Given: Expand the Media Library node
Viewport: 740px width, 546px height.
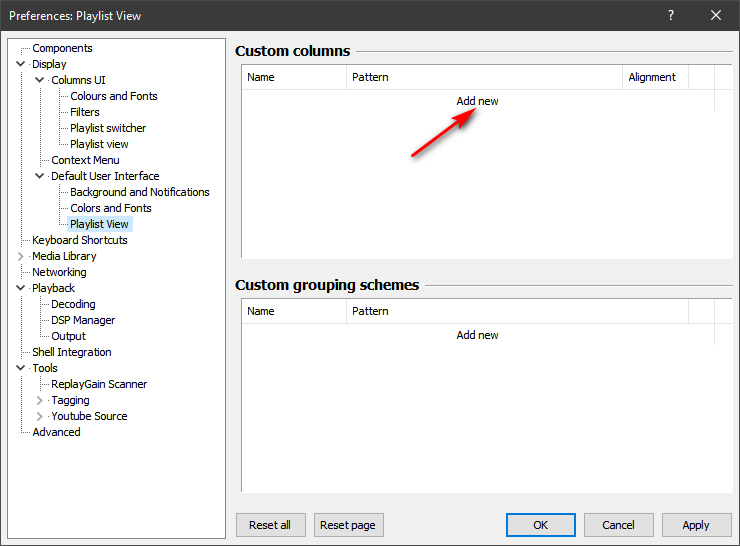Looking at the screenshot, I should pos(21,256).
